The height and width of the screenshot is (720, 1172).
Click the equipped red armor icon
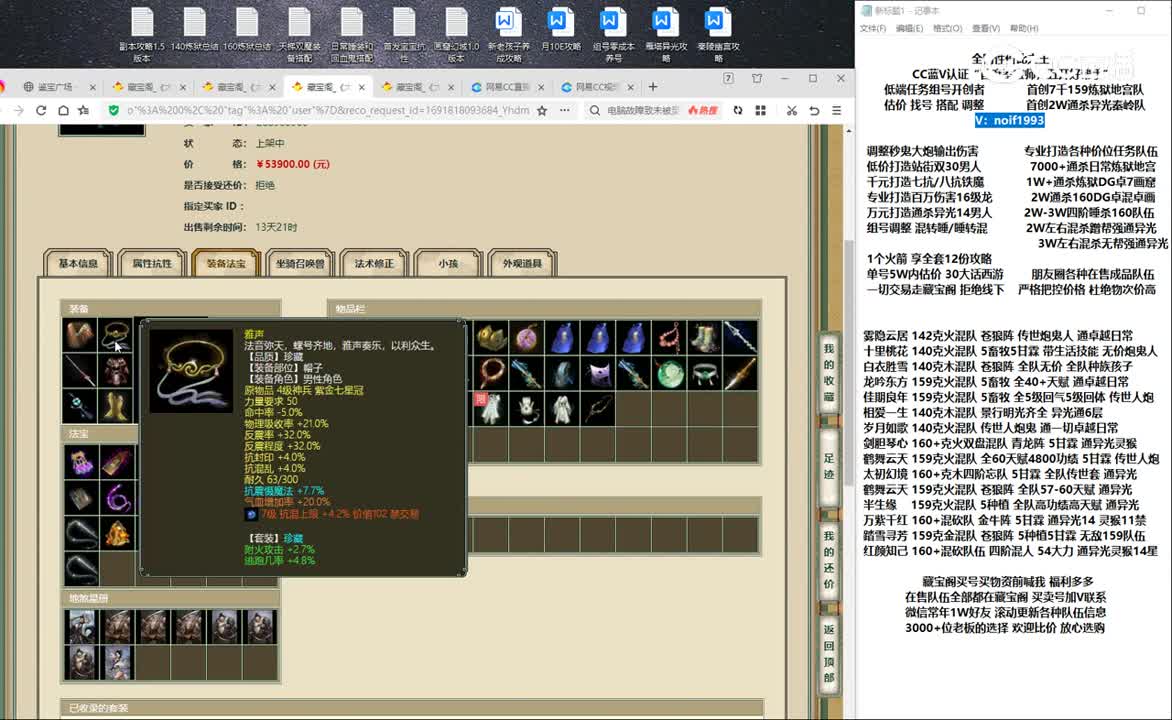(x=117, y=371)
